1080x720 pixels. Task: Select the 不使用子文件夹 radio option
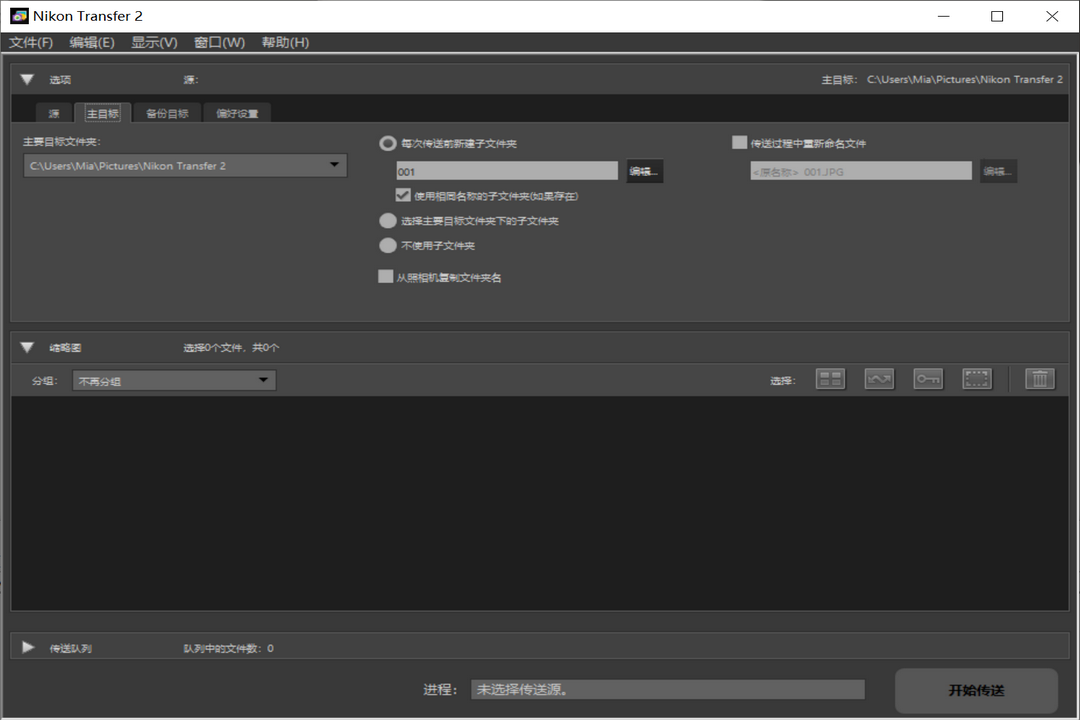(x=388, y=246)
